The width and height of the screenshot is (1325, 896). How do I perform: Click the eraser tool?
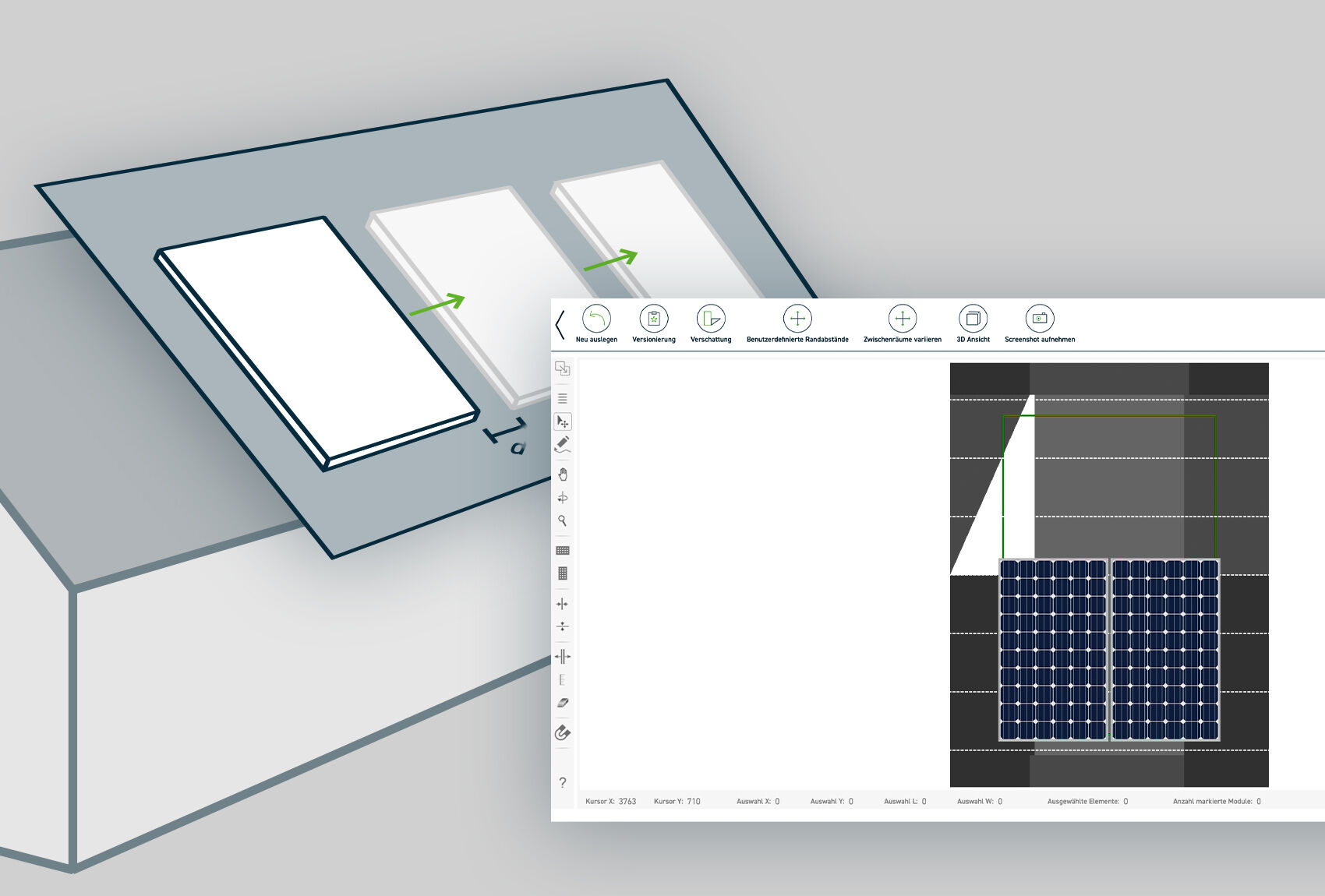(x=563, y=703)
